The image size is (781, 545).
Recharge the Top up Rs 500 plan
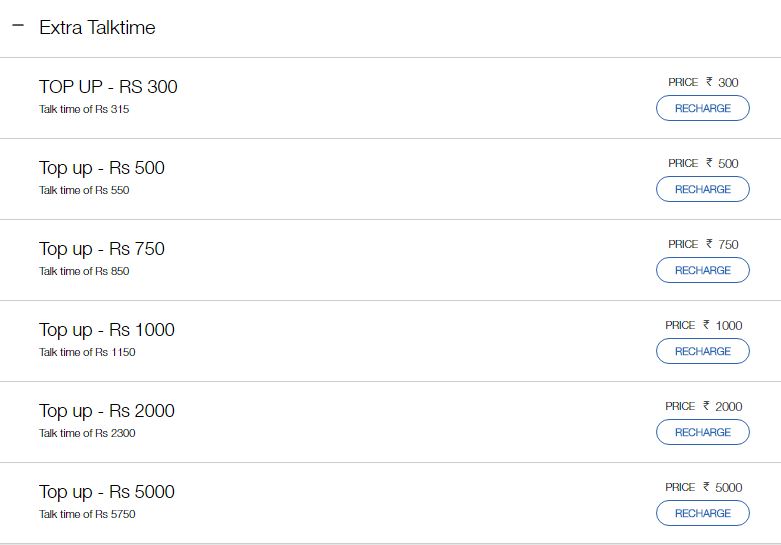[x=702, y=189]
